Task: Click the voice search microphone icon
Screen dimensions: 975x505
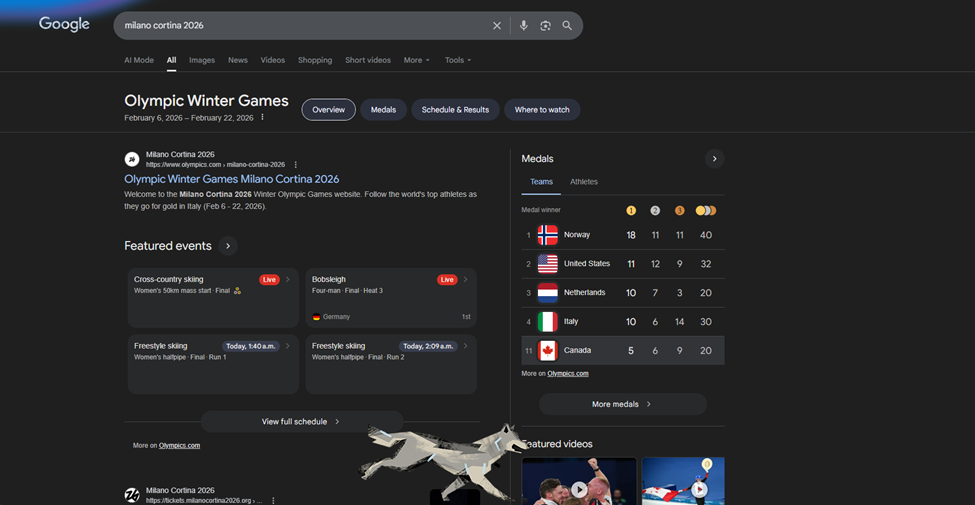Action: (523, 26)
